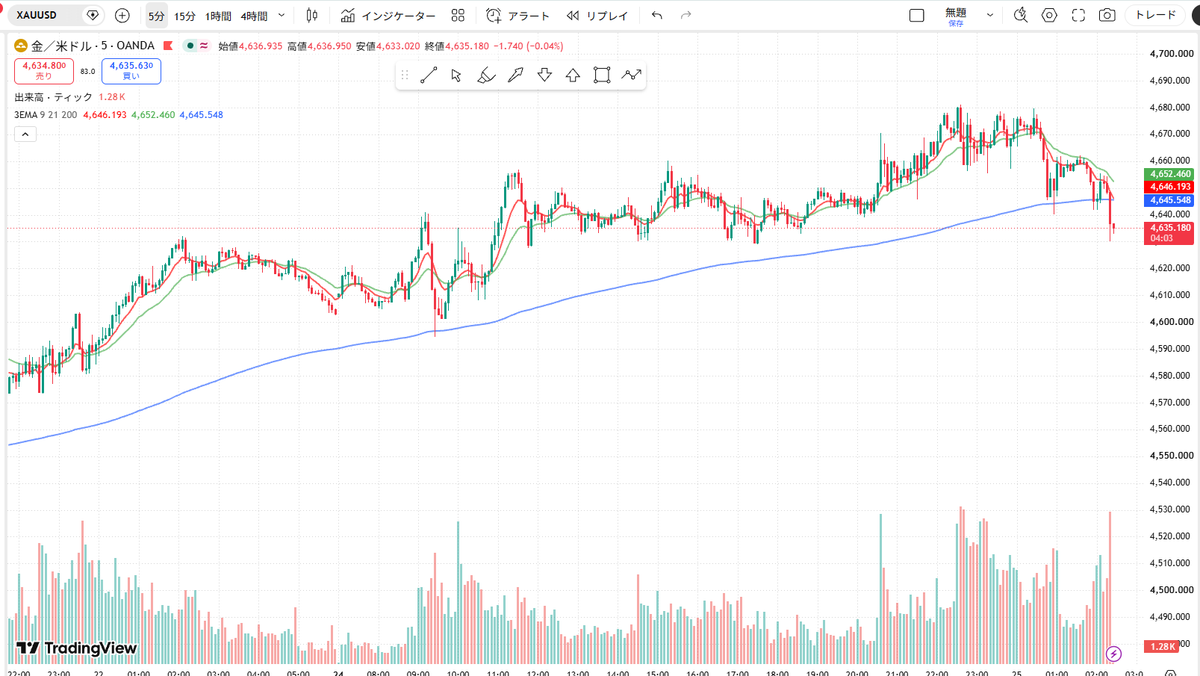Grab the drawing toolbar drag handle
This screenshot has height=676, width=1200.
point(405,75)
